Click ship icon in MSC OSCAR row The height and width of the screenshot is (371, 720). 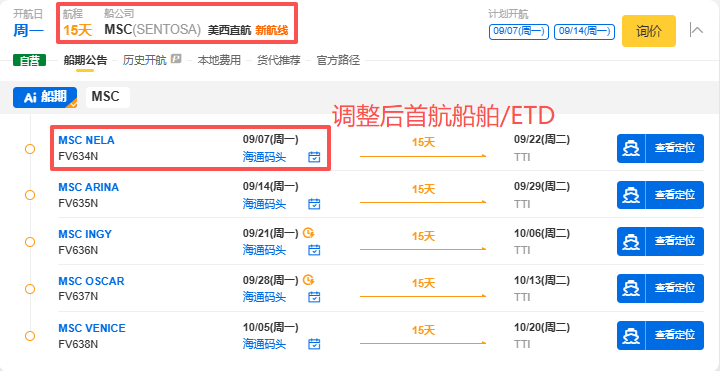point(631,288)
